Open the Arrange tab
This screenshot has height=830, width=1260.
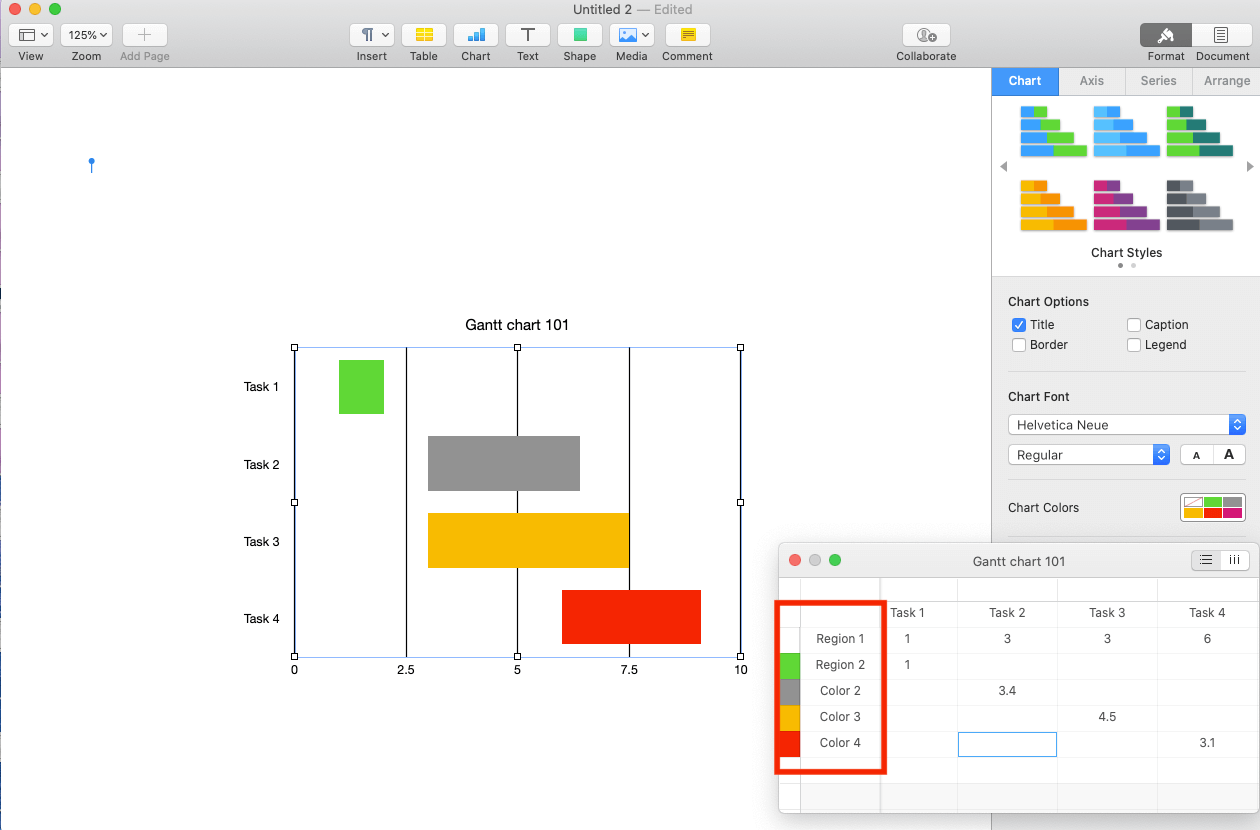coord(1225,81)
